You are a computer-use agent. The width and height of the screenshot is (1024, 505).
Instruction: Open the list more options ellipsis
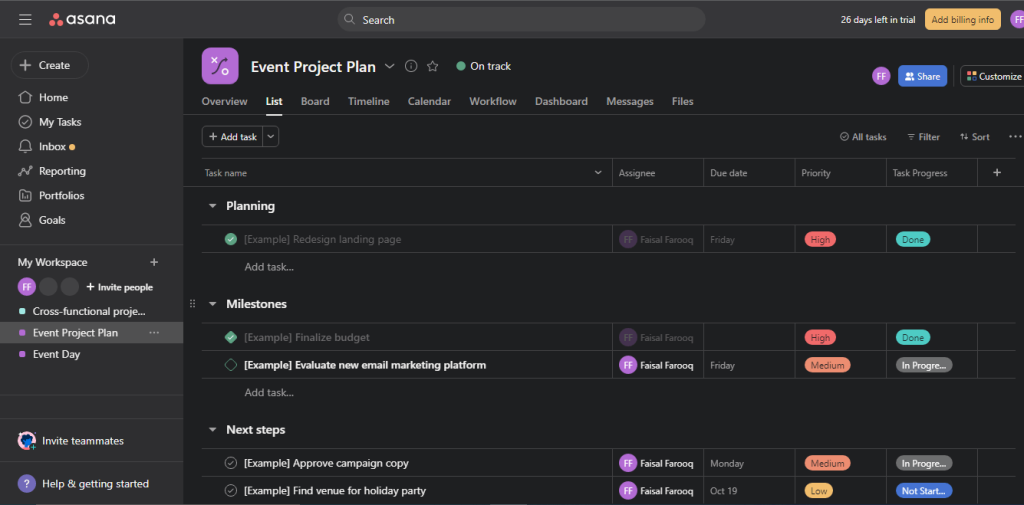coord(1015,137)
